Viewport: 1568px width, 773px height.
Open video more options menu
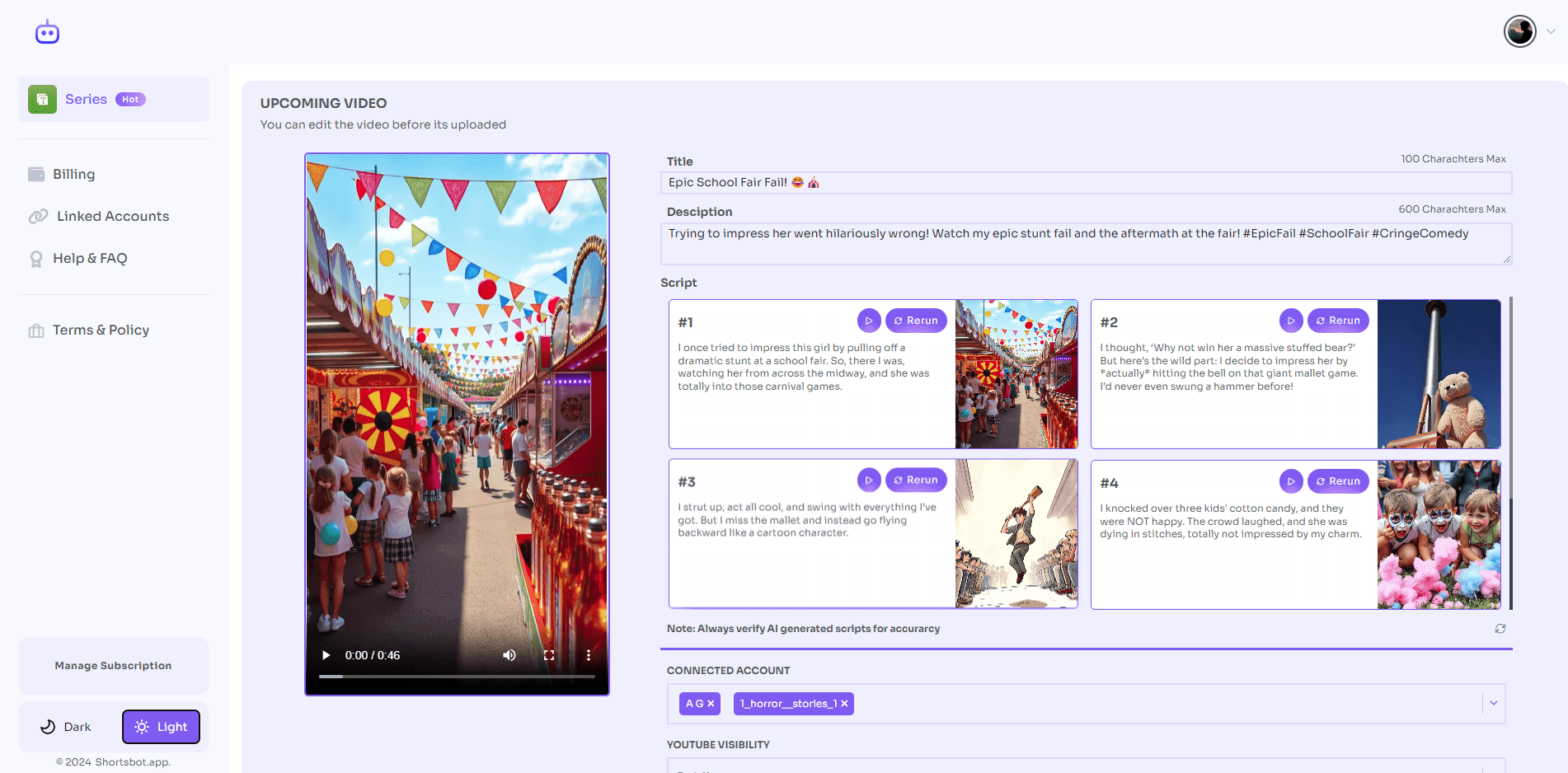(589, 655)
